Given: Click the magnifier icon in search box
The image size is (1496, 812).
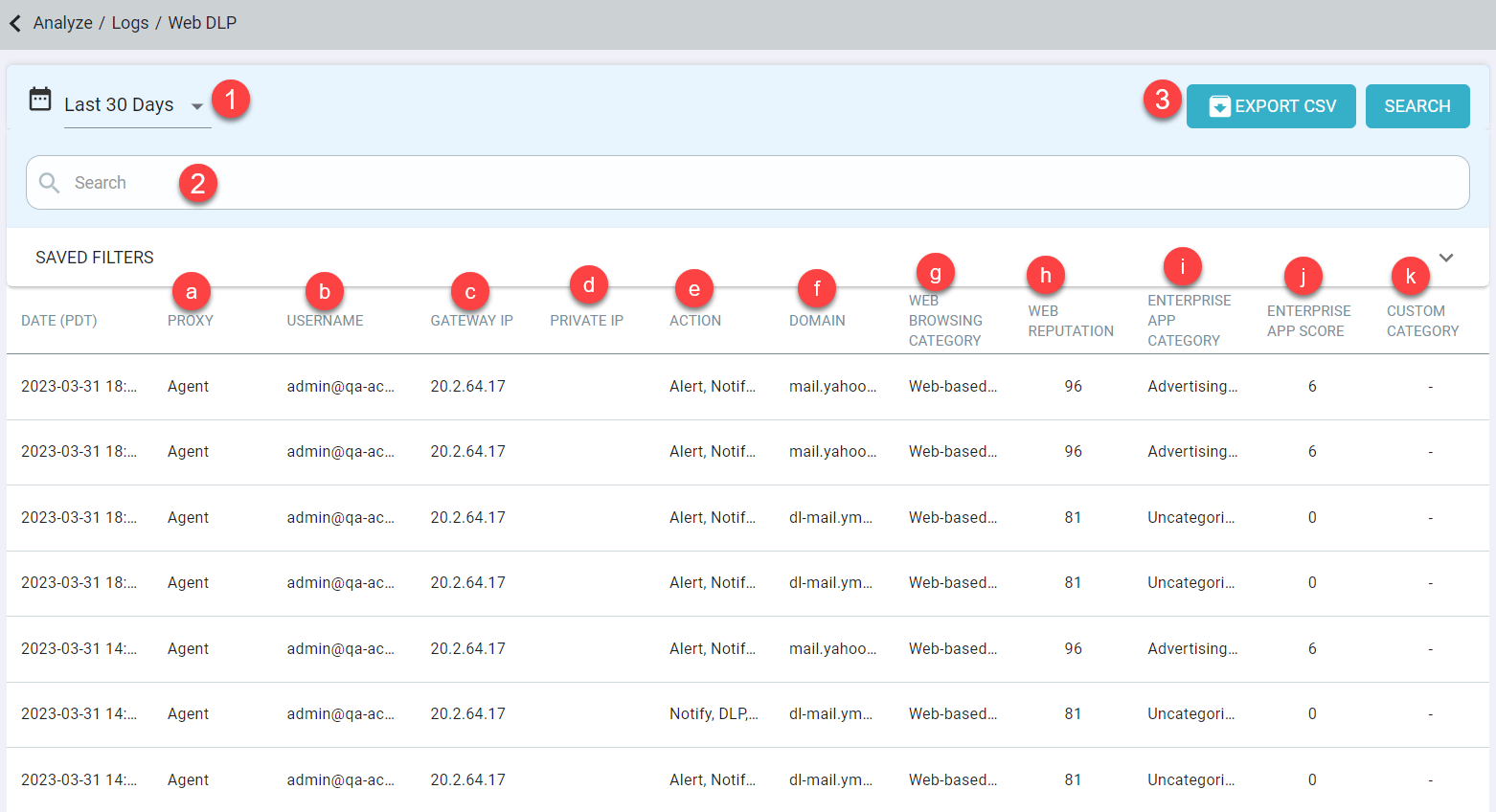Looking at the screenshot, I should click(50, 183).
